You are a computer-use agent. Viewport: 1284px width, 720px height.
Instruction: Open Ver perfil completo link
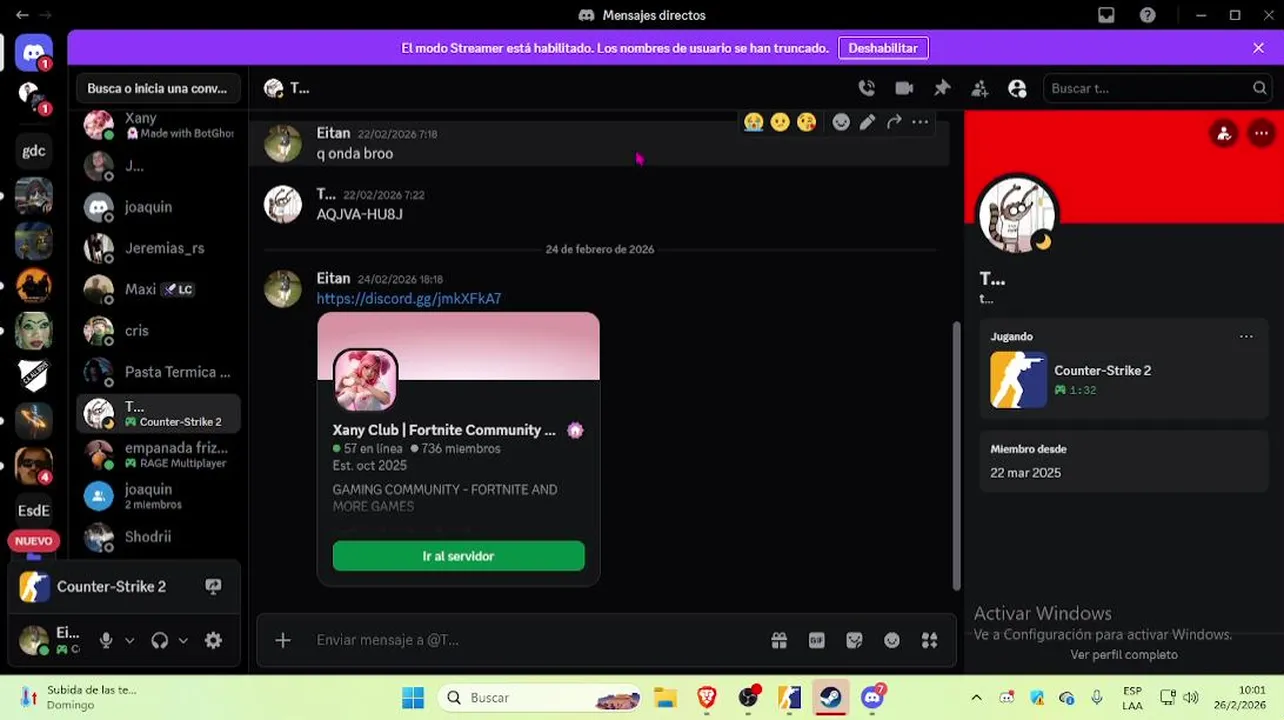pos(1124,654)
